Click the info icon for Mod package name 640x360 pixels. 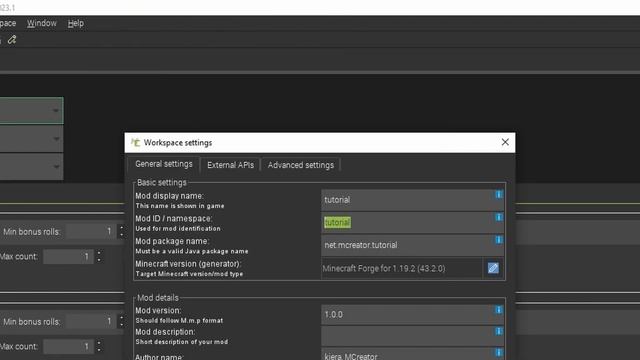click(499, 240)
